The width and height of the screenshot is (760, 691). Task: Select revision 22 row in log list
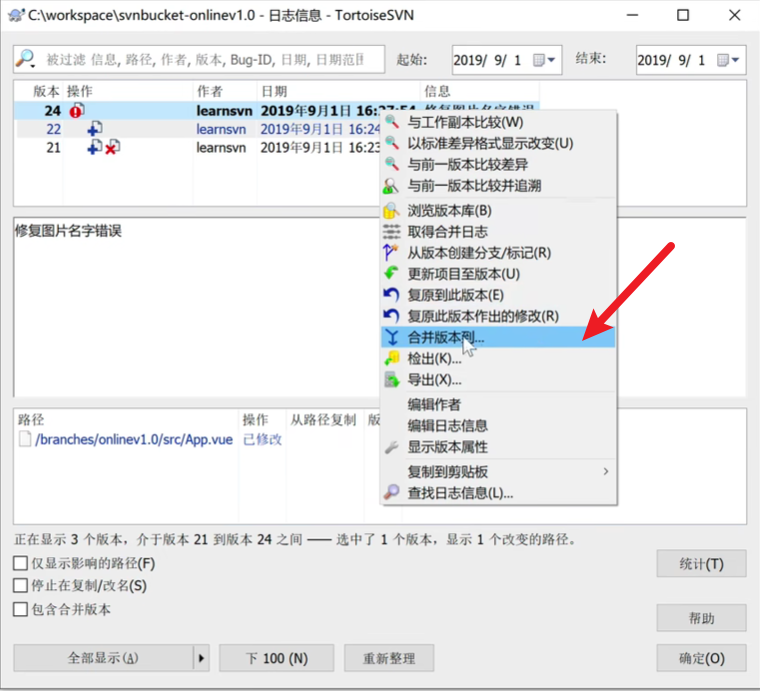click(198, 129)
